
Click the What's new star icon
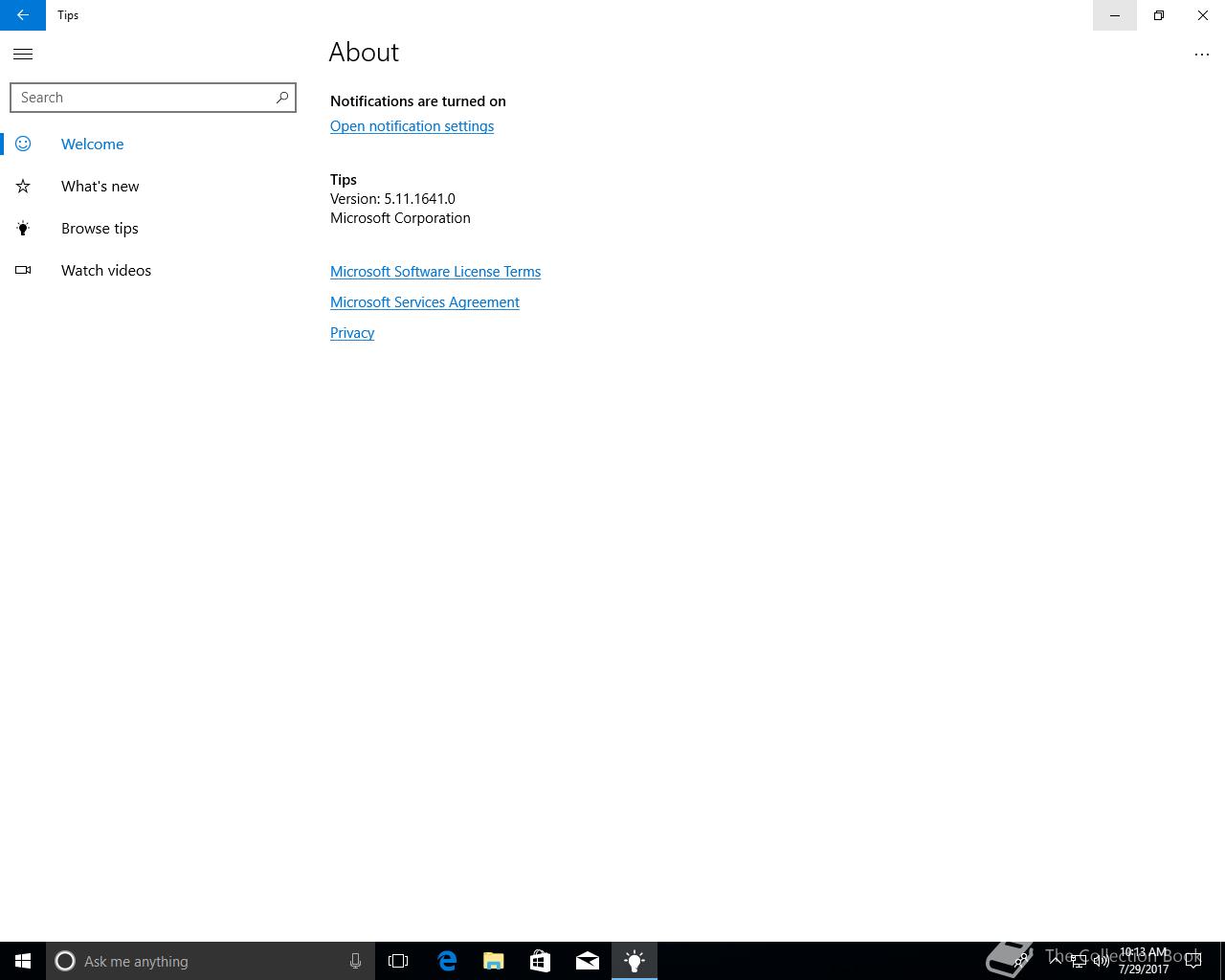pos(23,187)
